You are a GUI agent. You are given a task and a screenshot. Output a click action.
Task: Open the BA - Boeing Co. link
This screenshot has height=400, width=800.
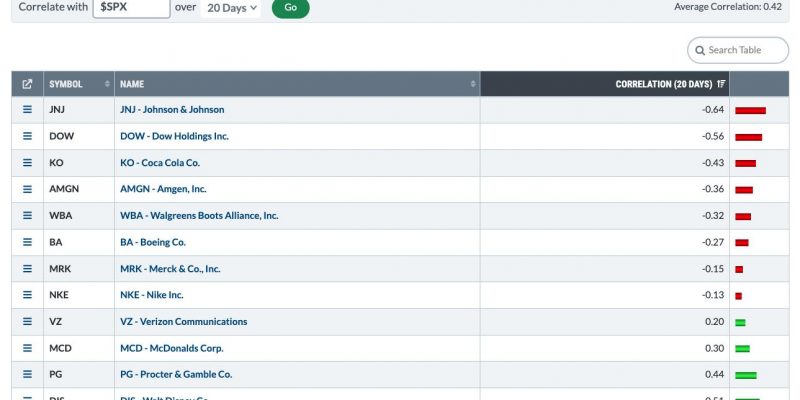point(153,242)
